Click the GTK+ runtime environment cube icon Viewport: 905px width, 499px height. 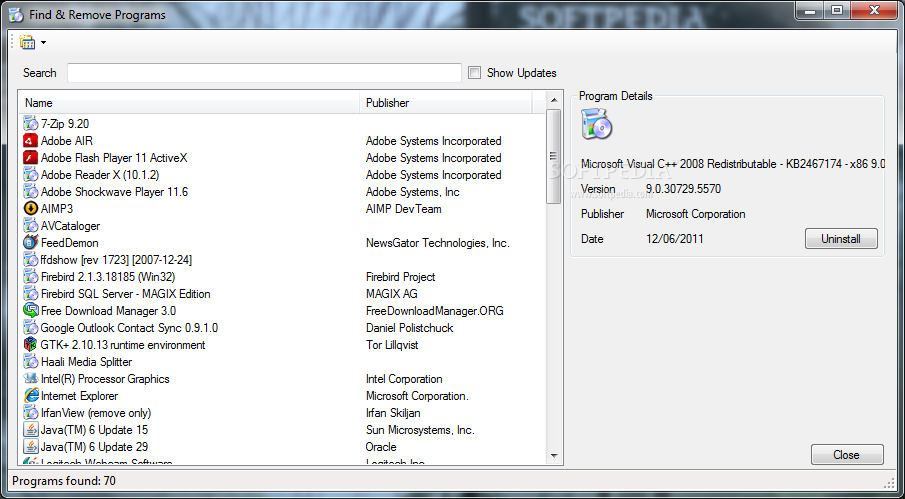pyautogui.click(x=30, y=345)
